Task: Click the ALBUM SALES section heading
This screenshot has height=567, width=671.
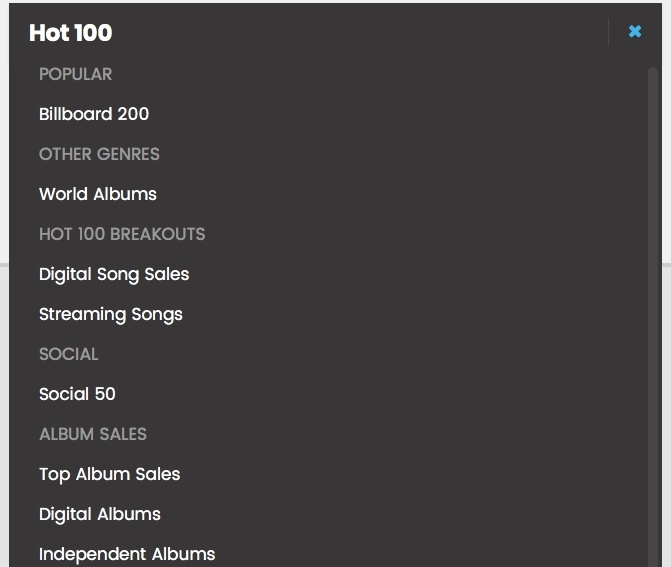Action: click(x=93, y=434)
